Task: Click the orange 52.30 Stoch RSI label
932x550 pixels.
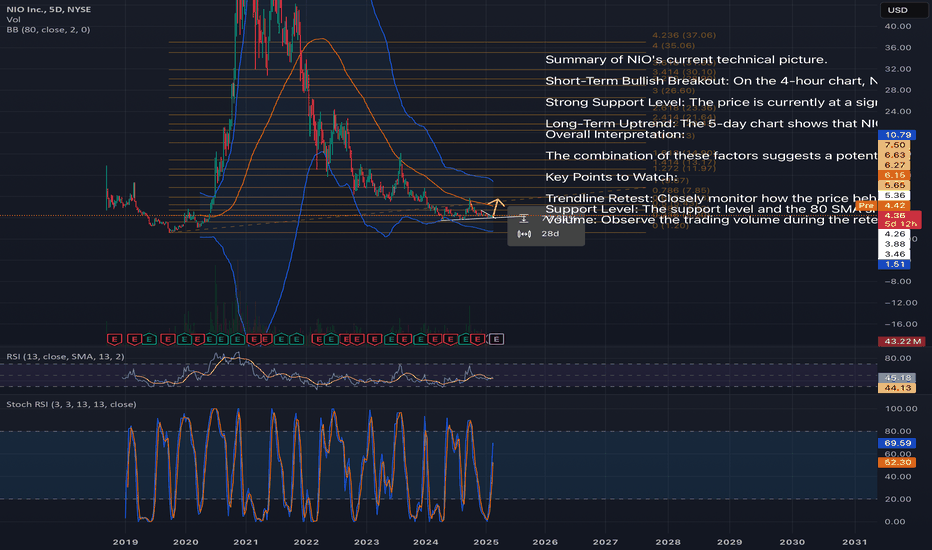Action: 897,462
